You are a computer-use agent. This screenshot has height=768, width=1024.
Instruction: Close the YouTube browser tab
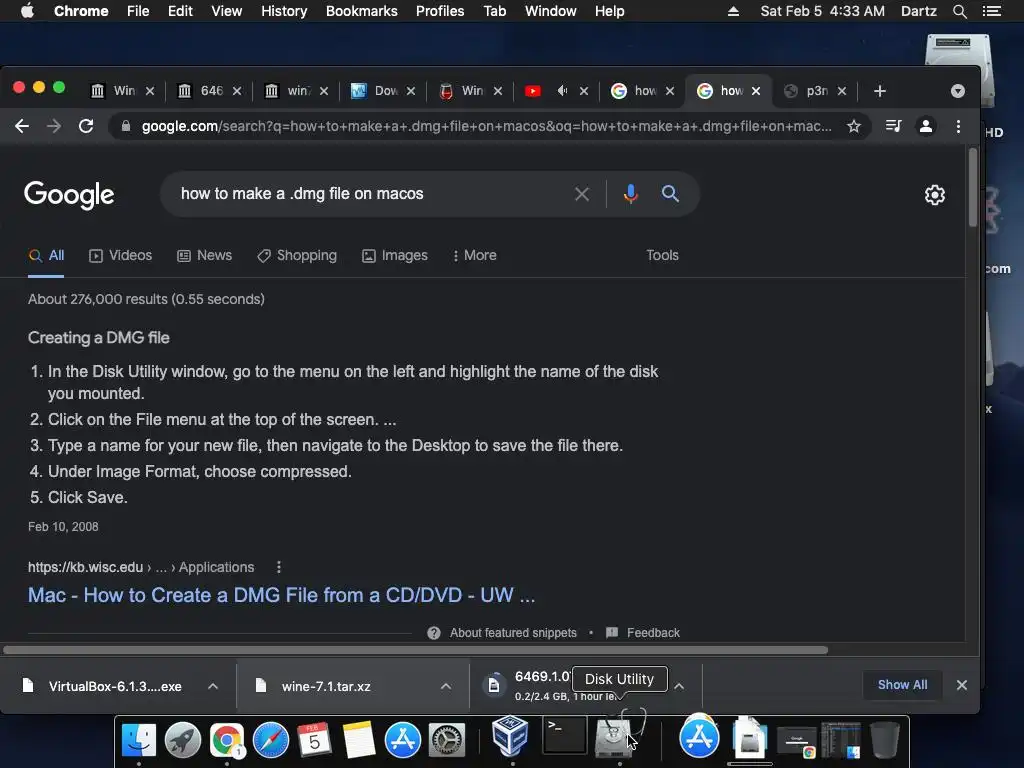tap(584, 91)
